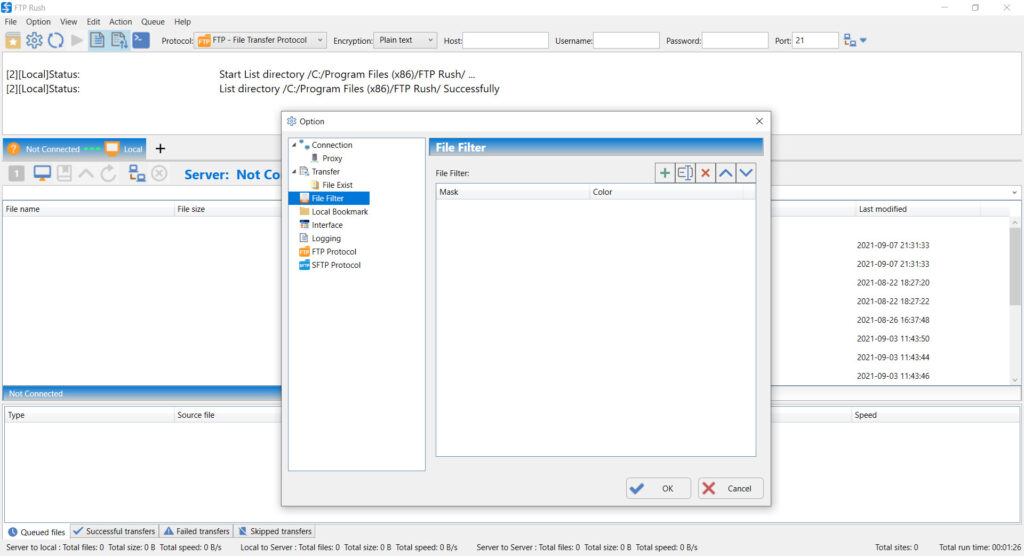Sort by Last modified column header
The width and height of the screenshot is (1024, 556).
(918, 209)
